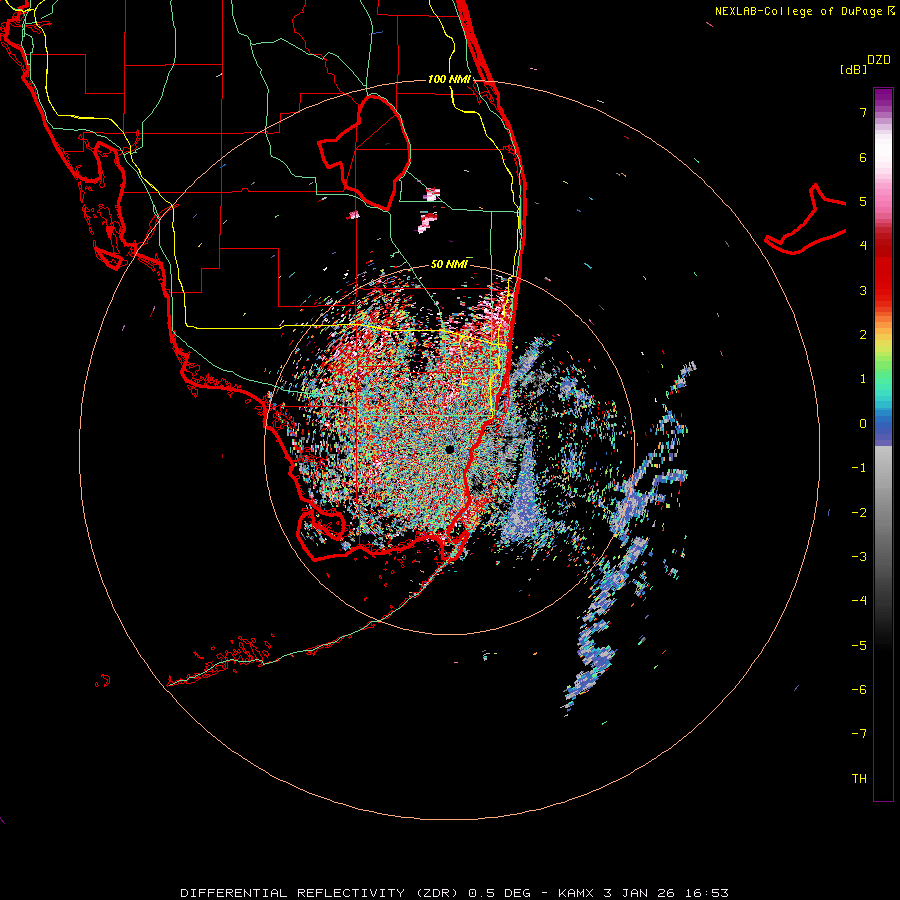Click the 4 value on color scale

863,246
